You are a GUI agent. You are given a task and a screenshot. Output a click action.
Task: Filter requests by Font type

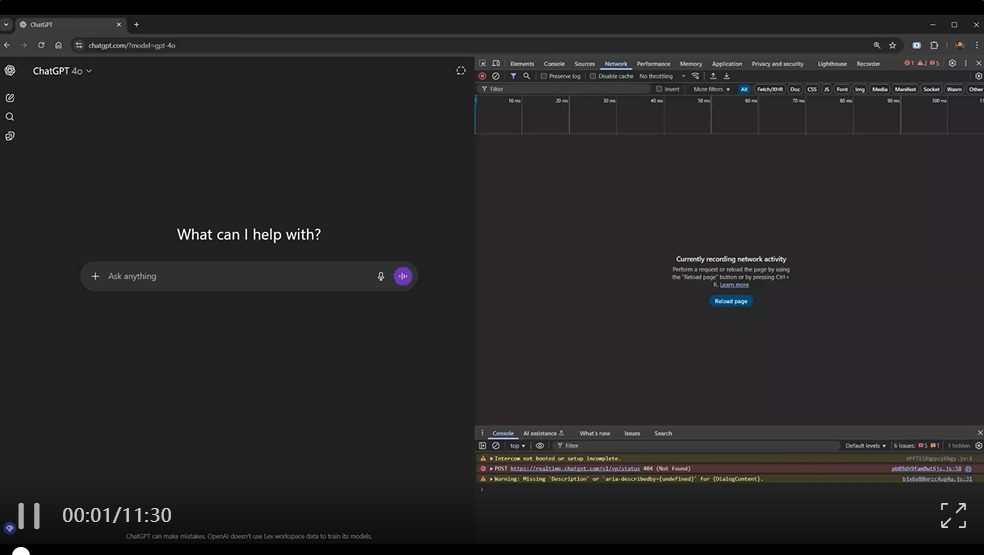coord(842,89)
